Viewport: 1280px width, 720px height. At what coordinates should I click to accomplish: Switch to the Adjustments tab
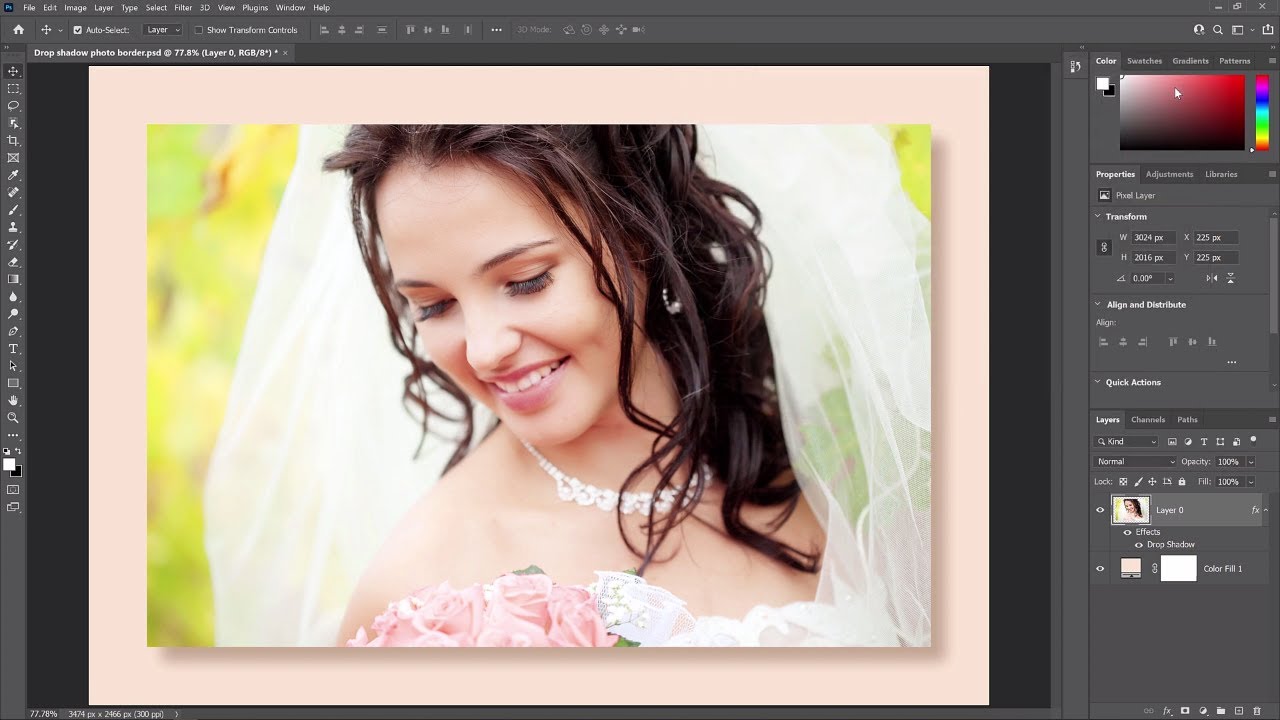1170,174
